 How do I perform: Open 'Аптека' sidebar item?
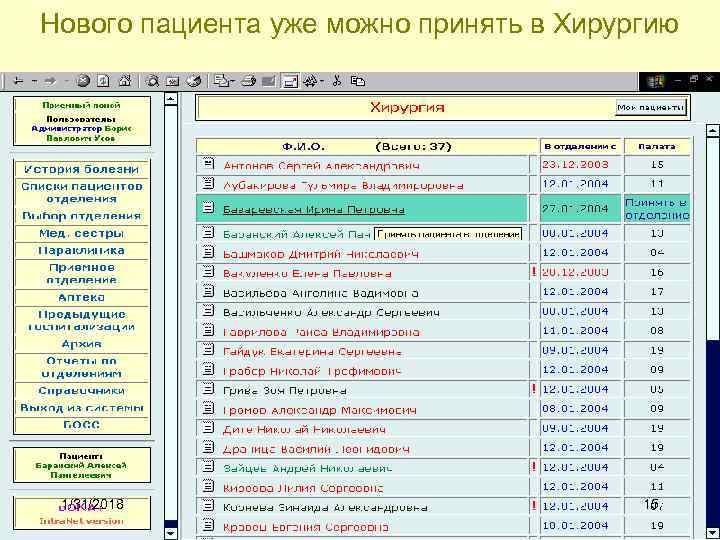[81, 297]
